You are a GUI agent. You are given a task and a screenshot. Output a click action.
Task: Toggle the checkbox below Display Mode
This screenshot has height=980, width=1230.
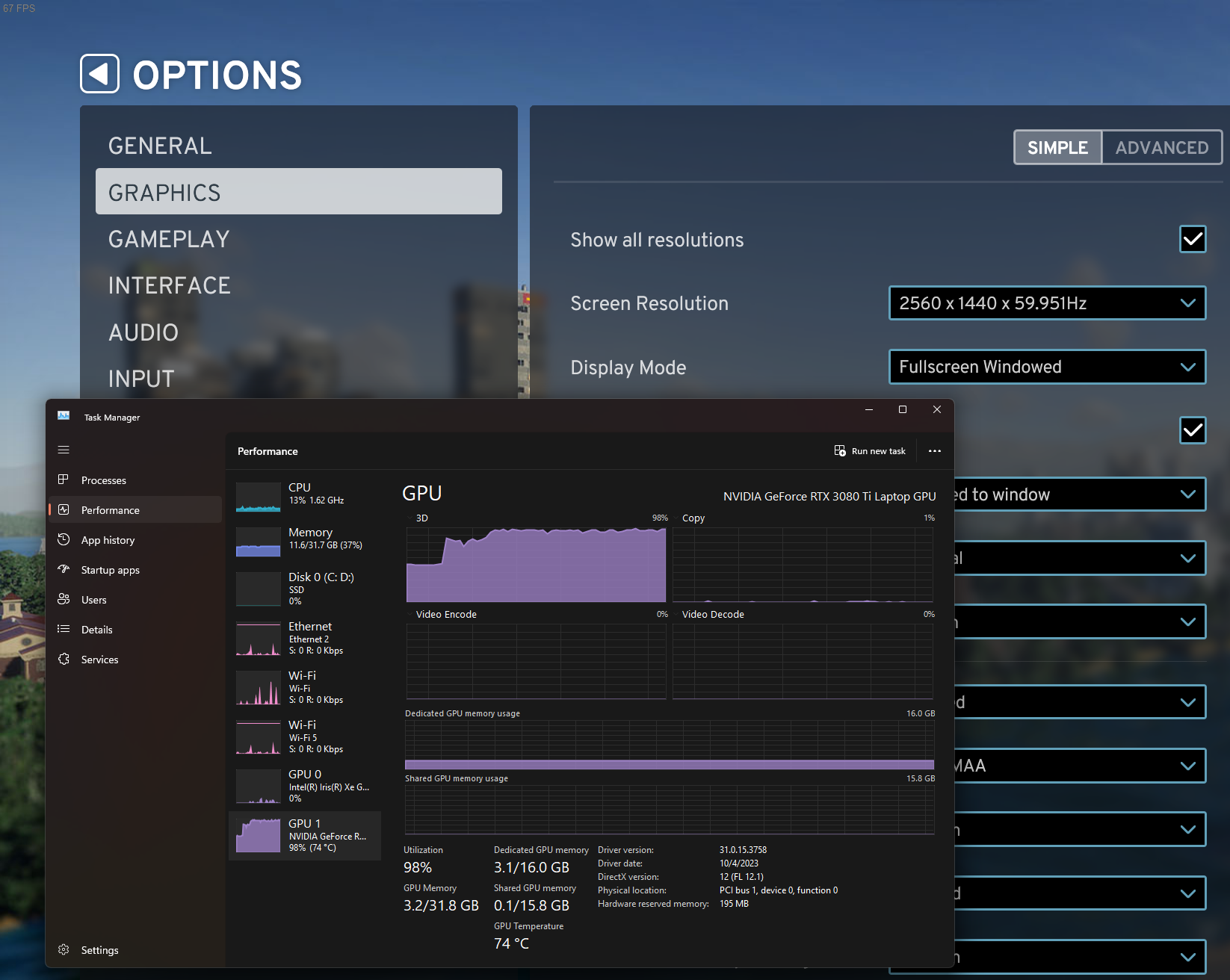click(1193, 430)
